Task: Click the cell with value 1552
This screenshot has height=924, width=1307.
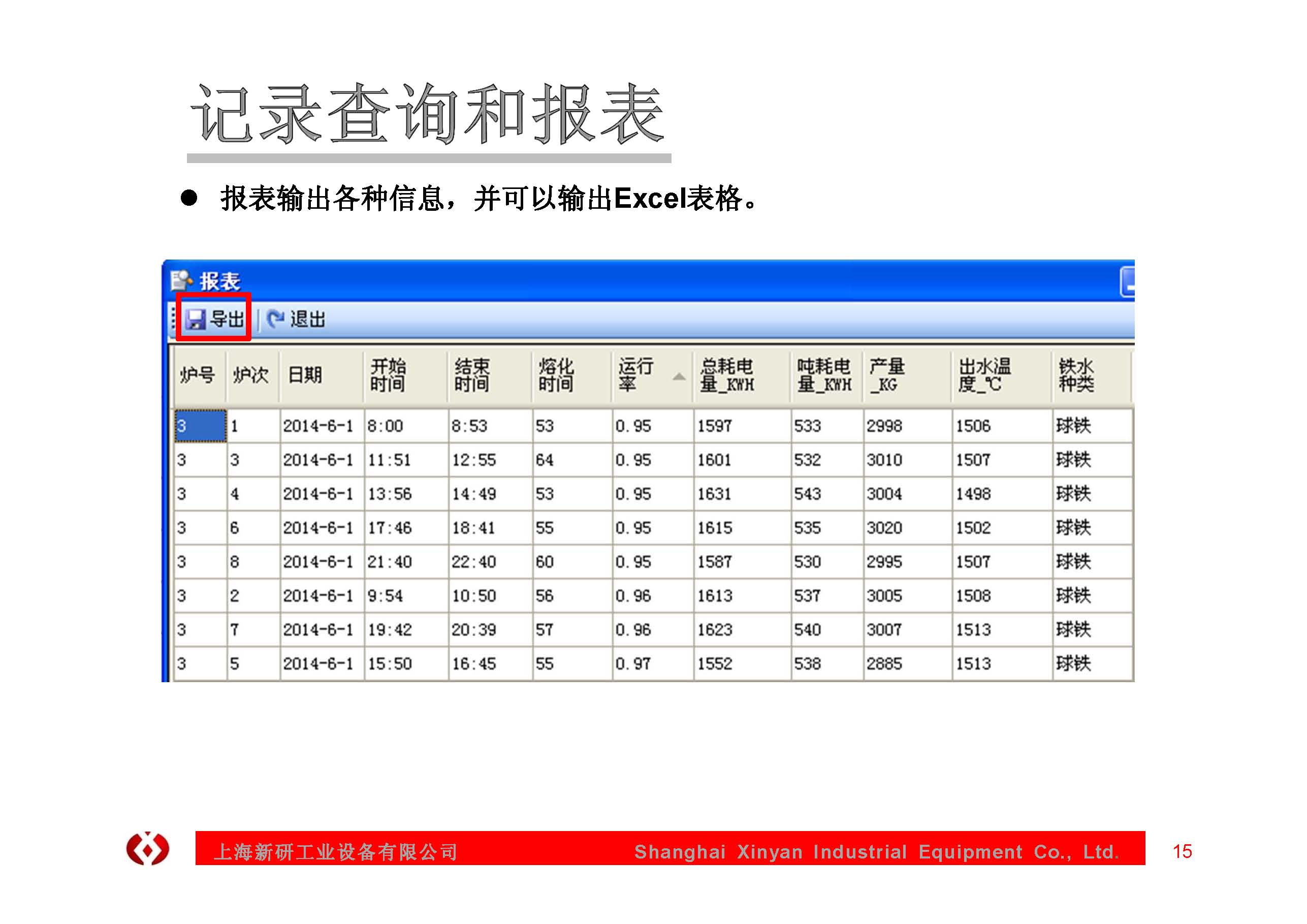Action: 742,664
